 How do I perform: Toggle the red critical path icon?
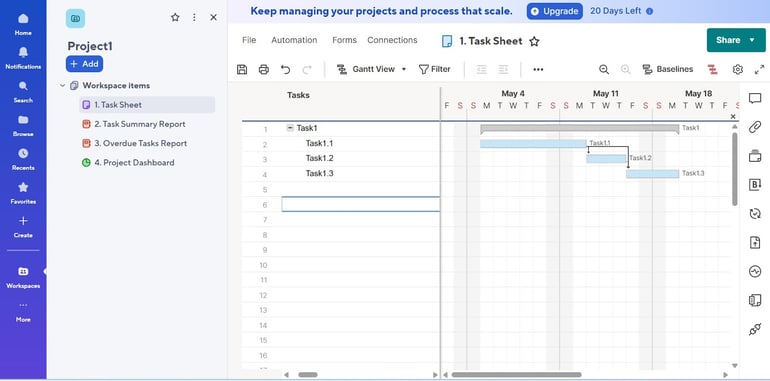coord(713,69)
